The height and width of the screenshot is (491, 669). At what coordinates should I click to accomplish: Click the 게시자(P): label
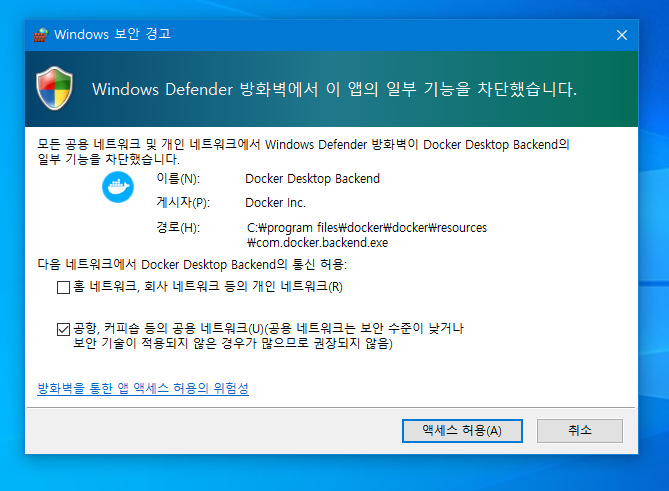[183, 202]
